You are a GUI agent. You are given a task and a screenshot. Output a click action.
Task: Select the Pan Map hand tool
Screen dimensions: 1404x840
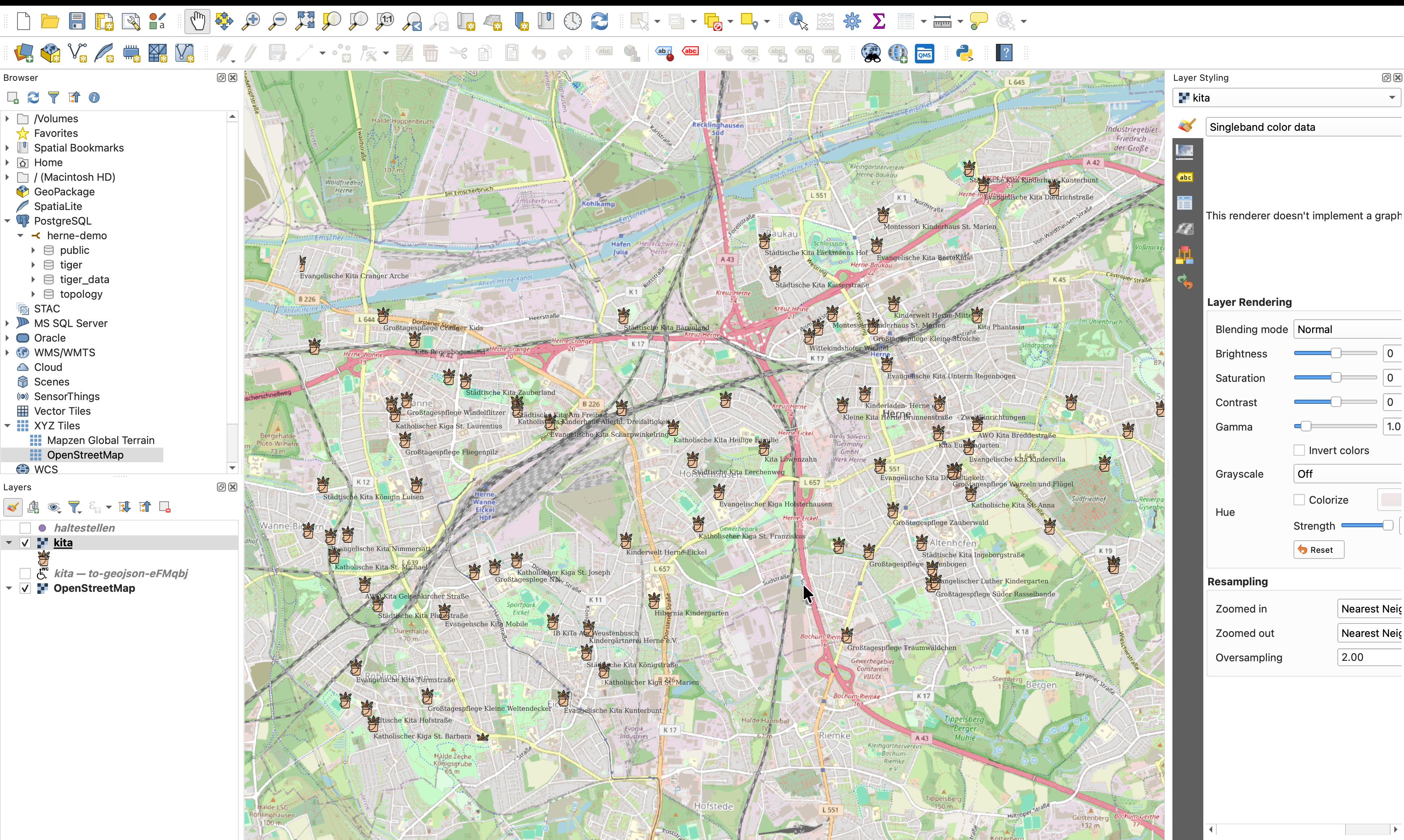click(197, 22)
